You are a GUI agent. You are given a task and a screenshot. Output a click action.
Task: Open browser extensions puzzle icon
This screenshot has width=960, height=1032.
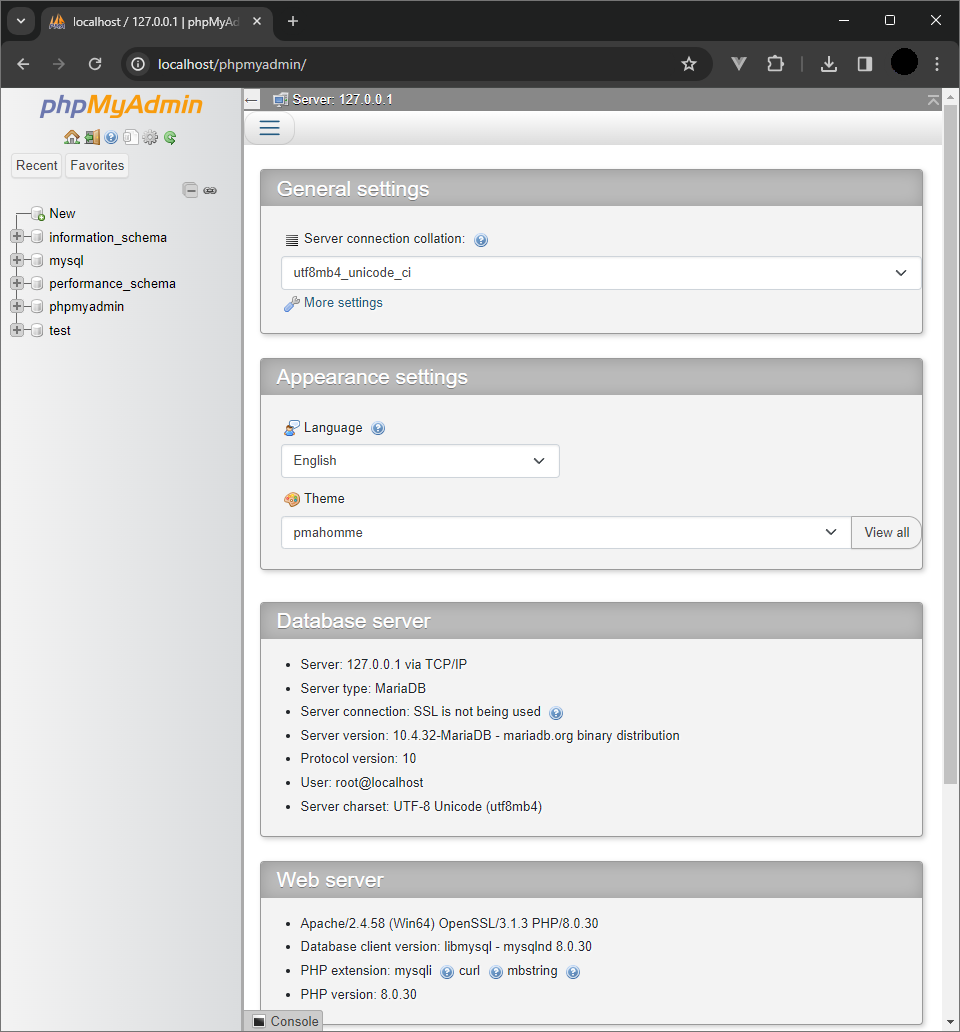coord(776,64)
